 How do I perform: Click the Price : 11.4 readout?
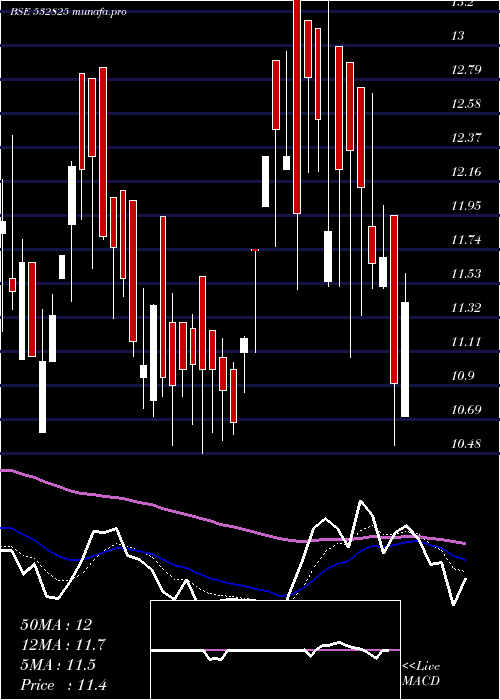pyautogui.click(x=63, y=684)
